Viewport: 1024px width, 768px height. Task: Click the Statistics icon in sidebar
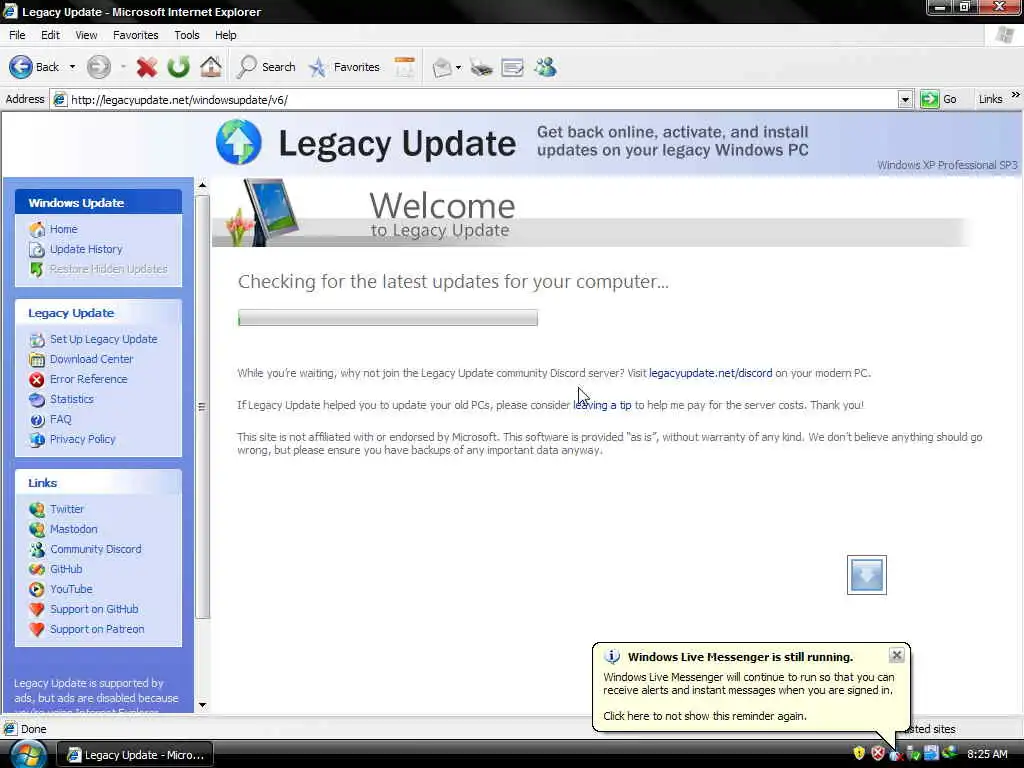coord(37,400)
